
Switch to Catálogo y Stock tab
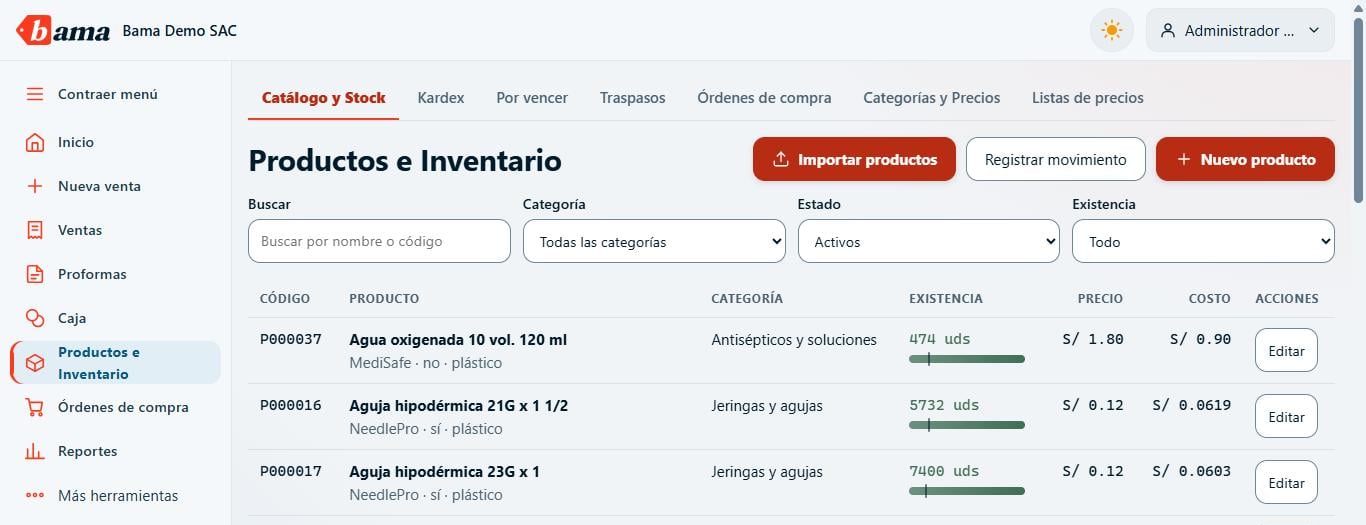(323, 98)
